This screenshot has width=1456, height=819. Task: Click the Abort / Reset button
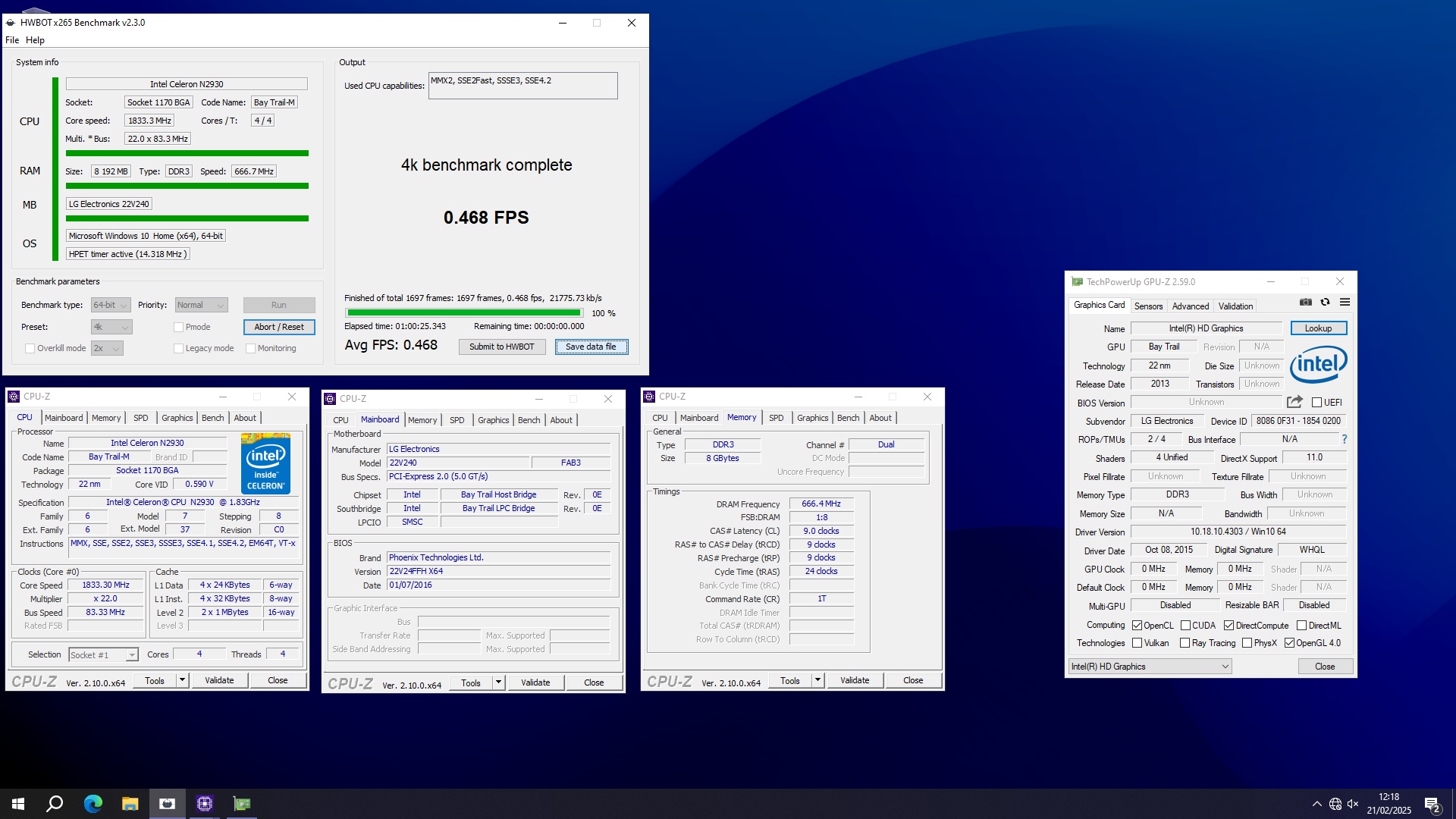[279, 327]
